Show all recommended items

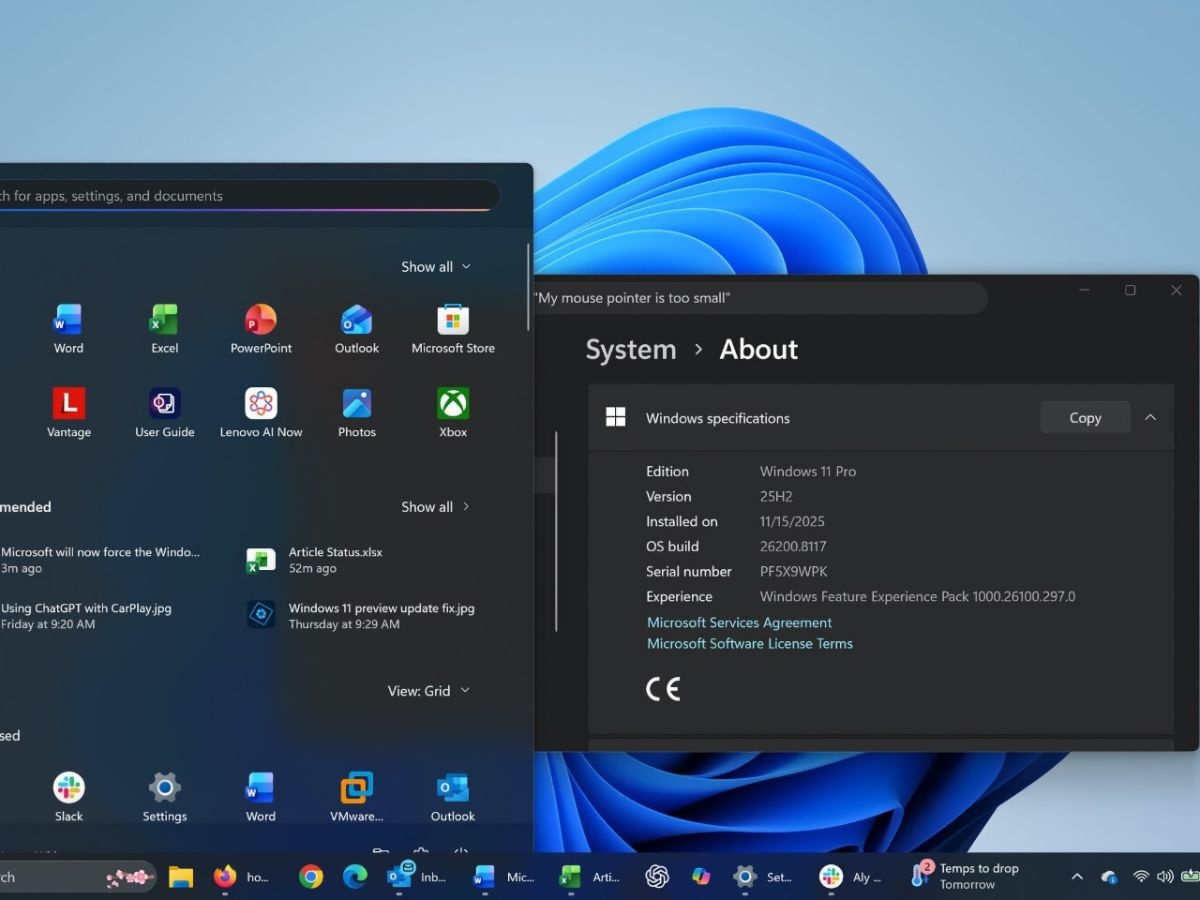point(435,507)
